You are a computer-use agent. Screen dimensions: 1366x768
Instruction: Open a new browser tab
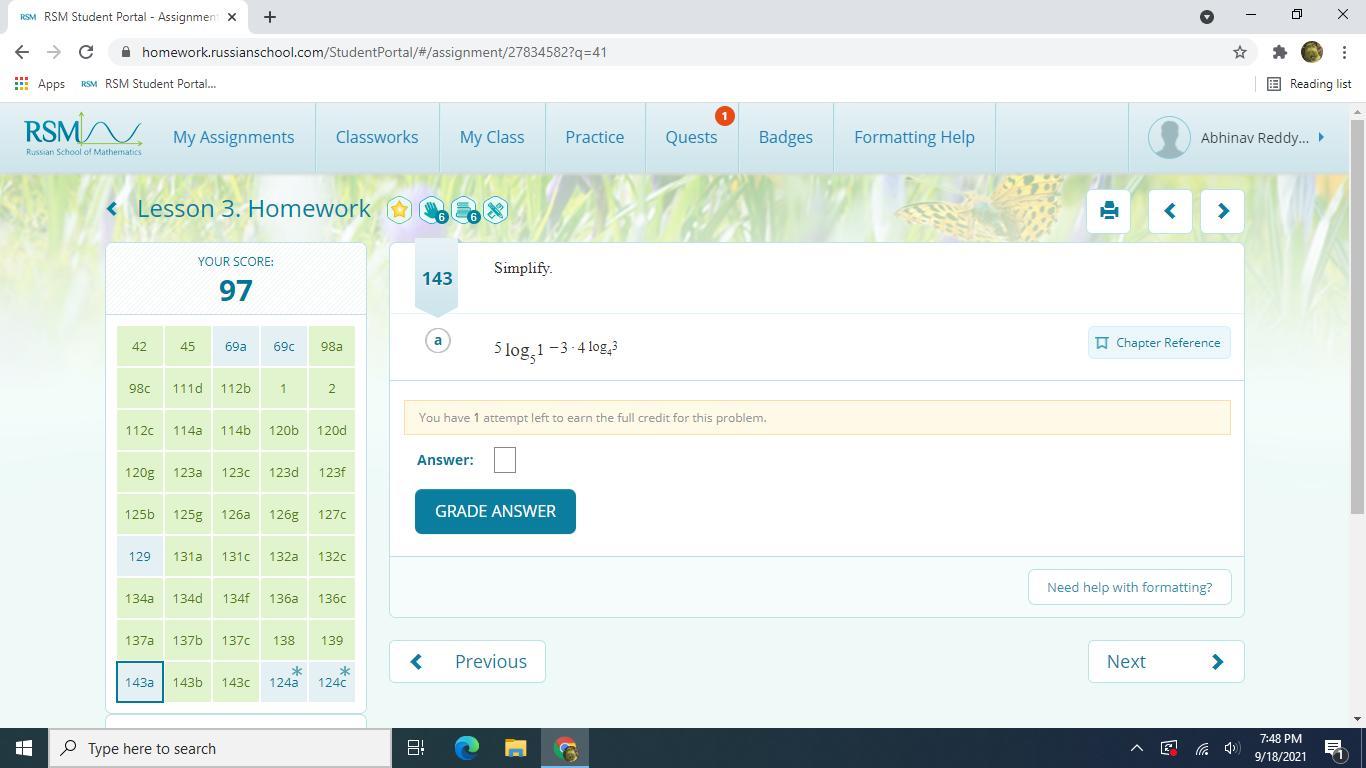(x=269, y=16)
